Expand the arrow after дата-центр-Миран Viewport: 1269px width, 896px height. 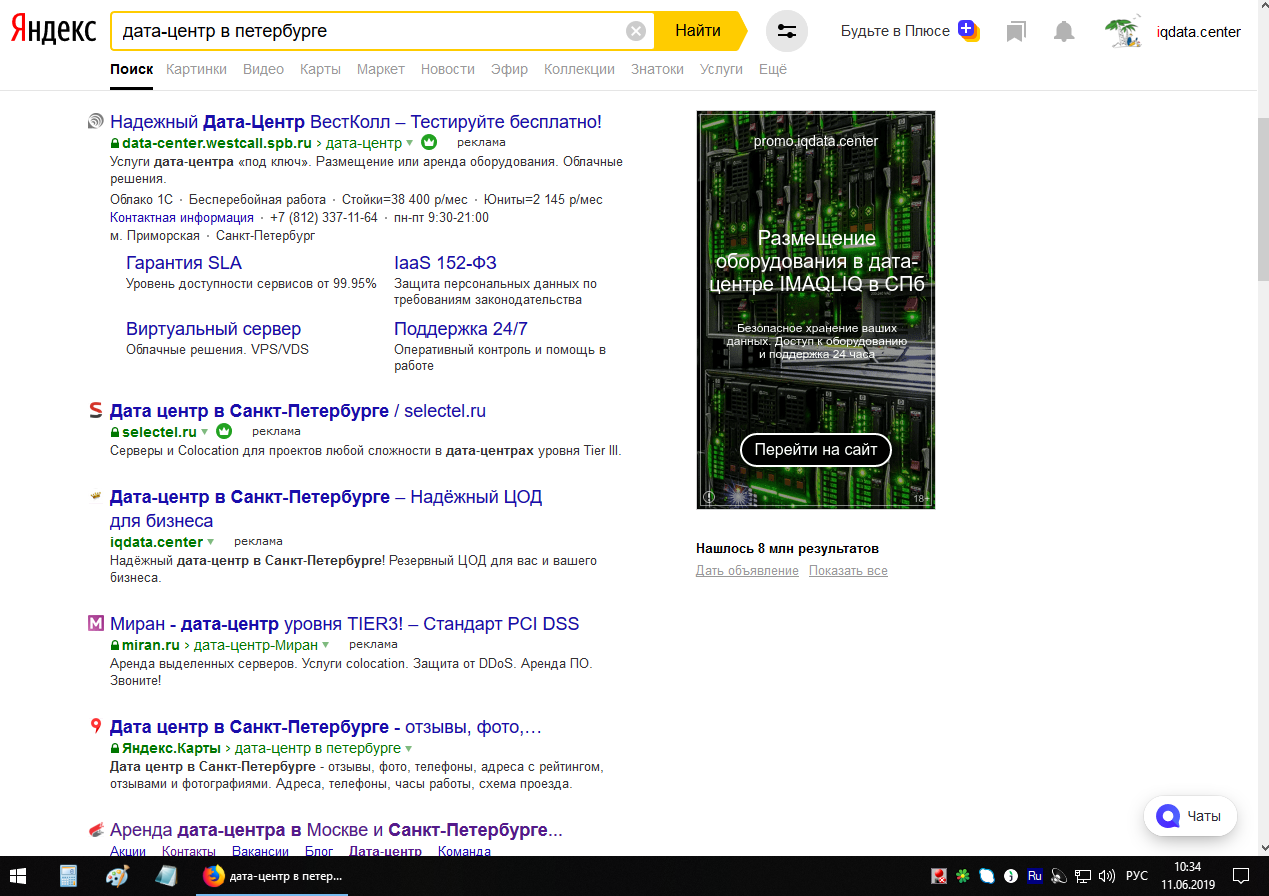(325, 645)
